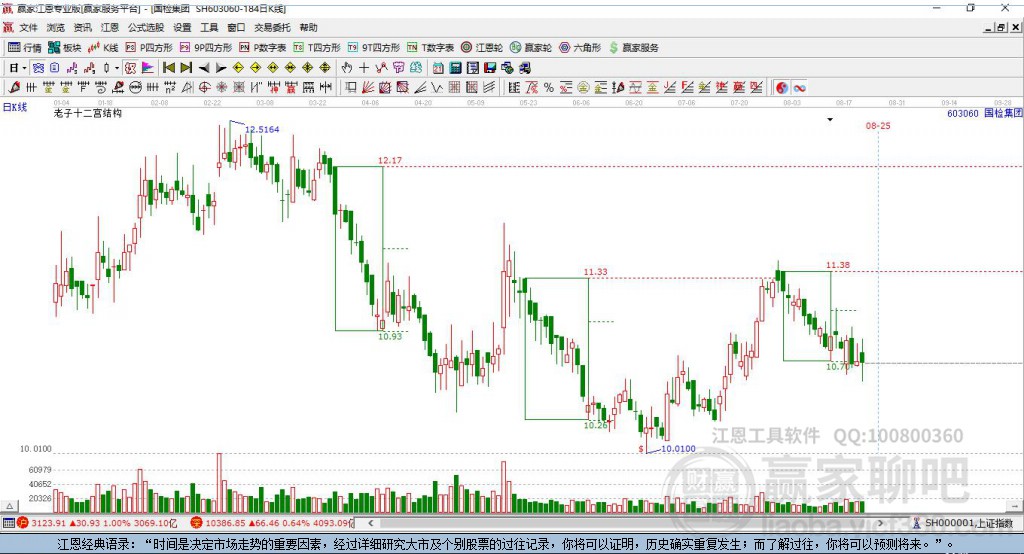Open the 9P四方形 tool
The width and height of the screenshot is (1024, 554).
pos(206,48)
